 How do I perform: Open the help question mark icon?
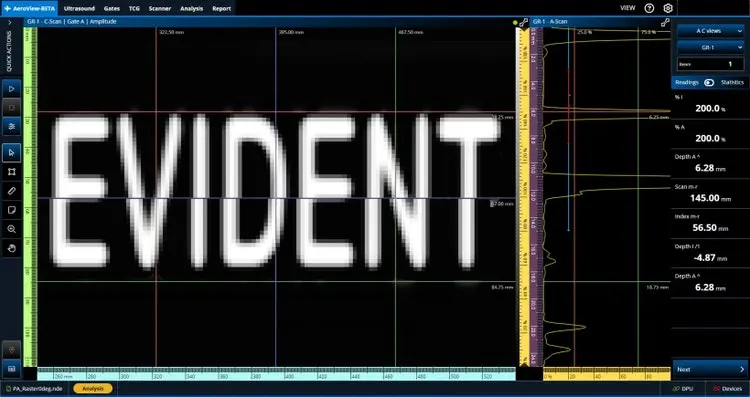(649, 8)
